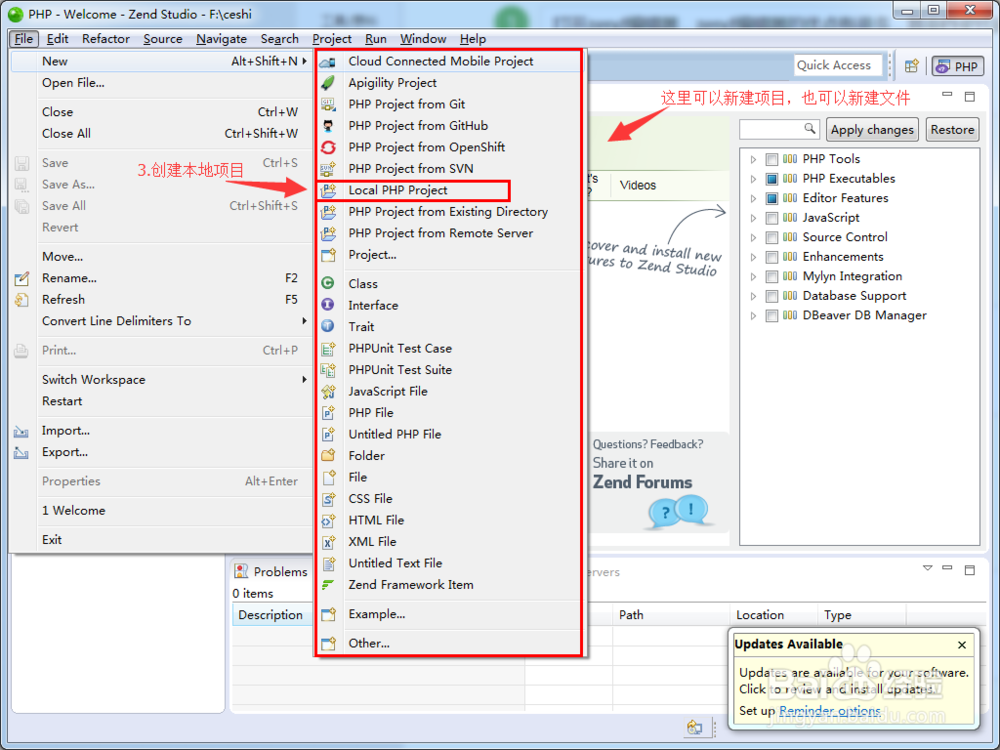Screen dimensions: 1000x750
Task: Click the Interface purple circle icon
Action: pos(328,305)
